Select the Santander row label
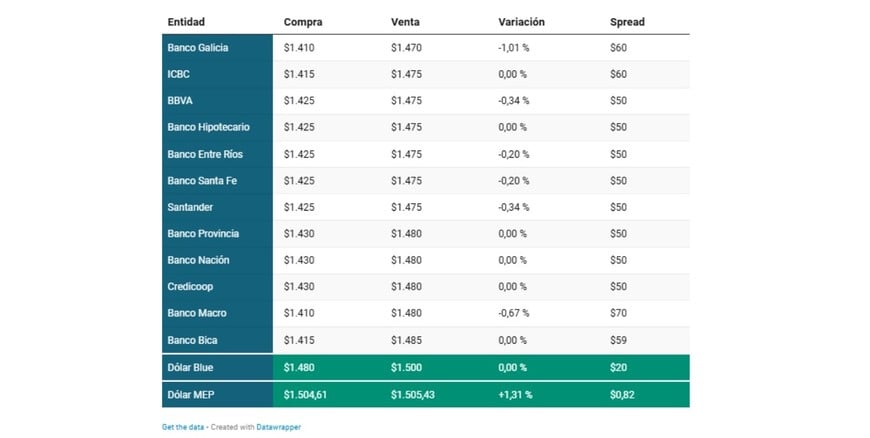 tap(190, 207)
